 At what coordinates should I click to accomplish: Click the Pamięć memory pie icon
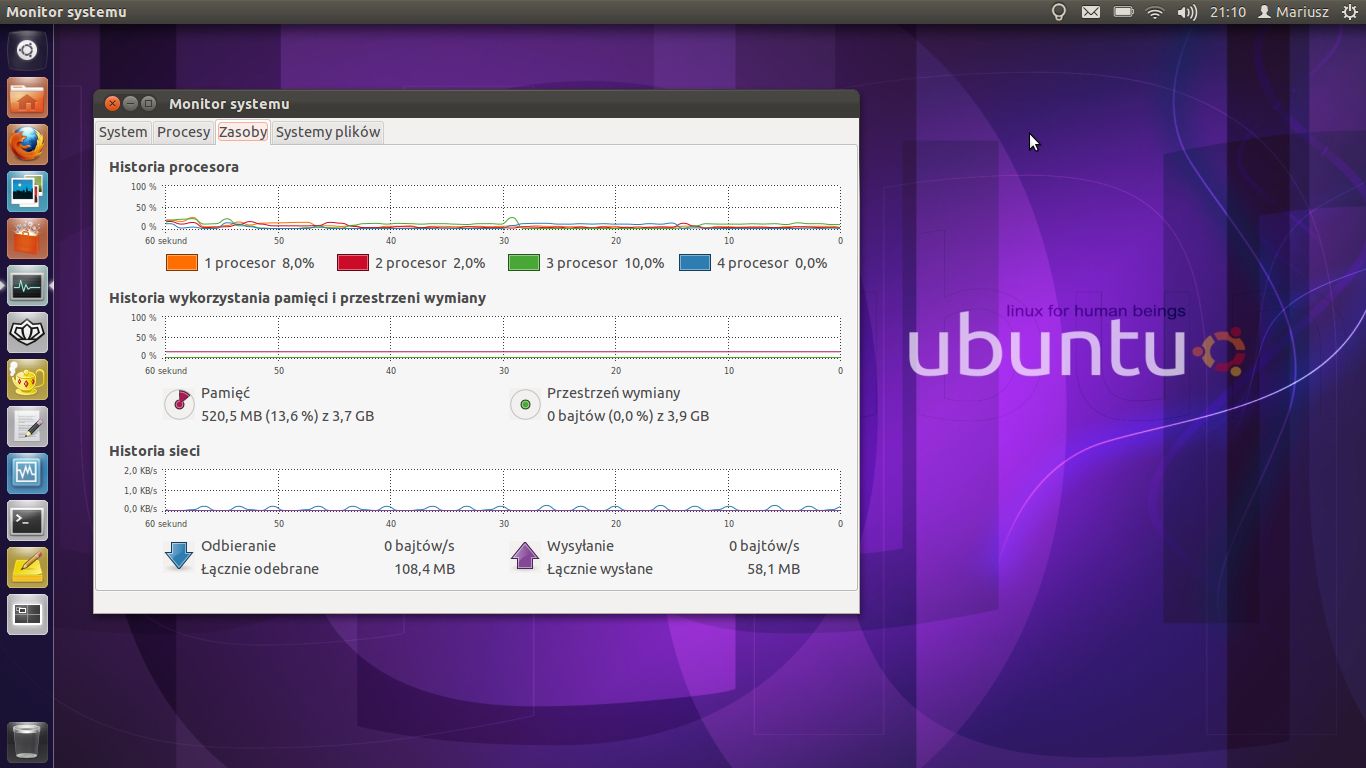click(x=178, y=403)
